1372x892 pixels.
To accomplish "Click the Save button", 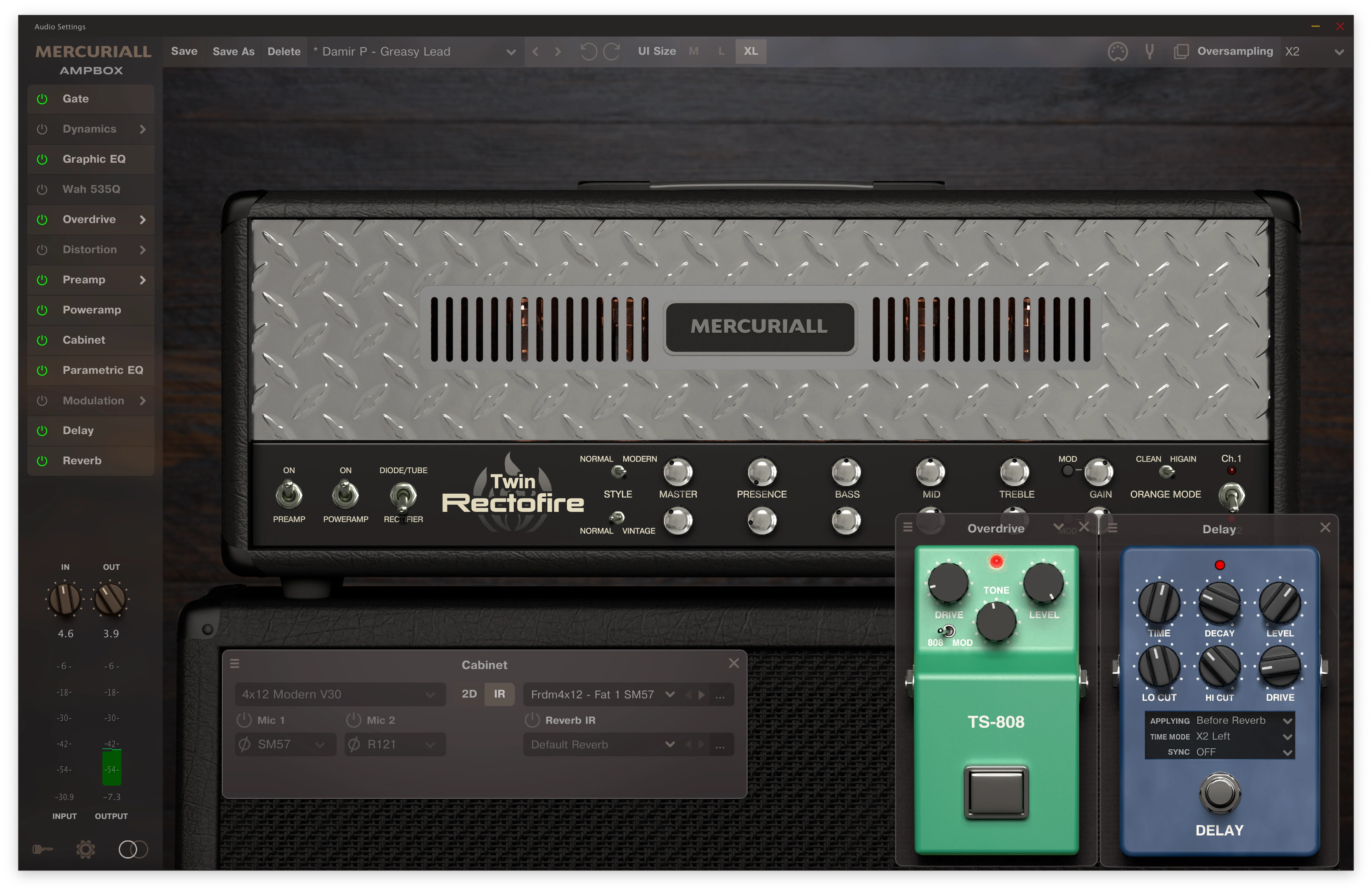I will [x=184, y=51].
